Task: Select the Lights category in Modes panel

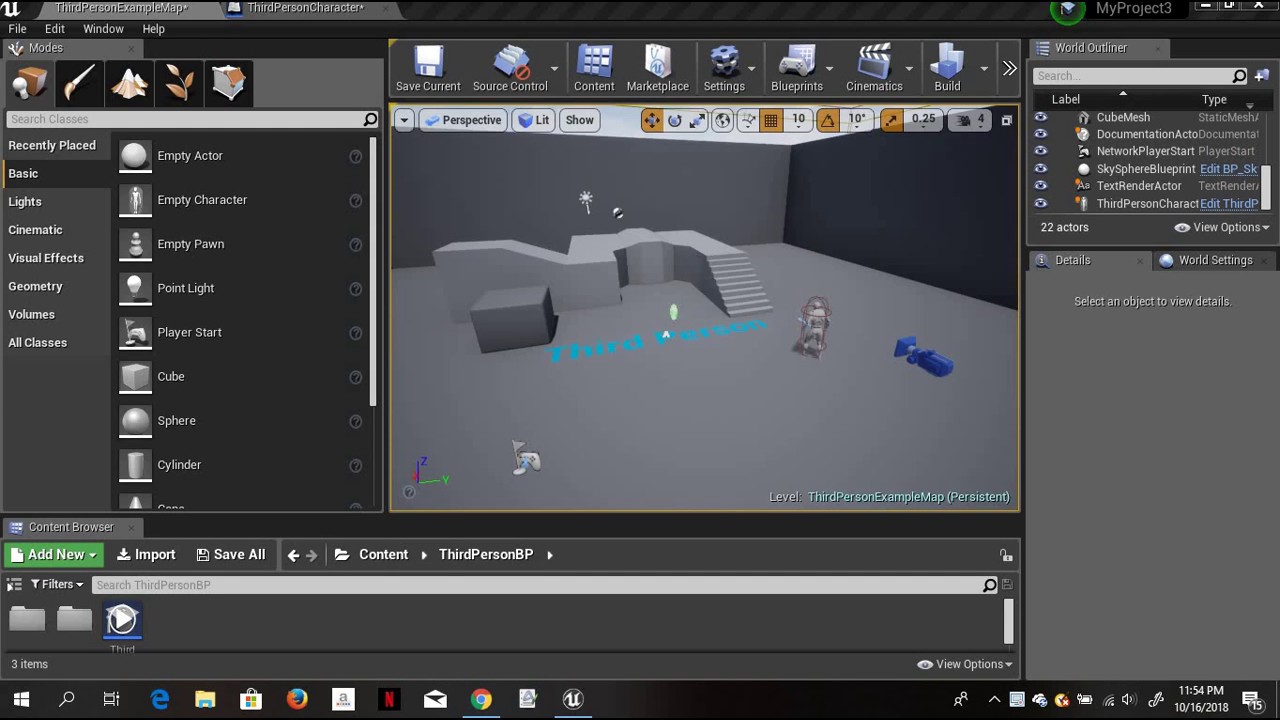Action: pos(25,202)
